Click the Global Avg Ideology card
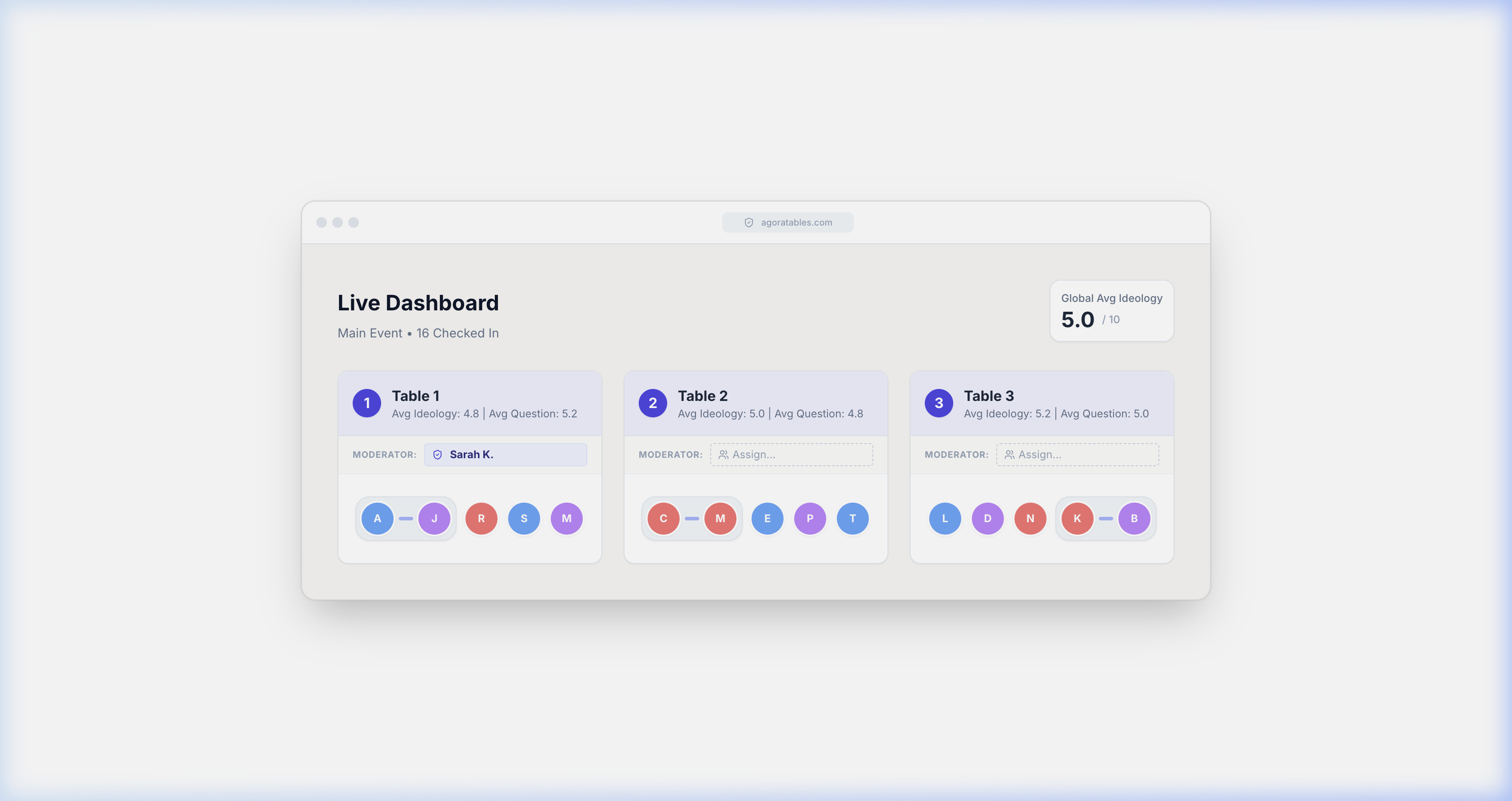Screen dimensions: 1512x801 [x=1111, y=310]
